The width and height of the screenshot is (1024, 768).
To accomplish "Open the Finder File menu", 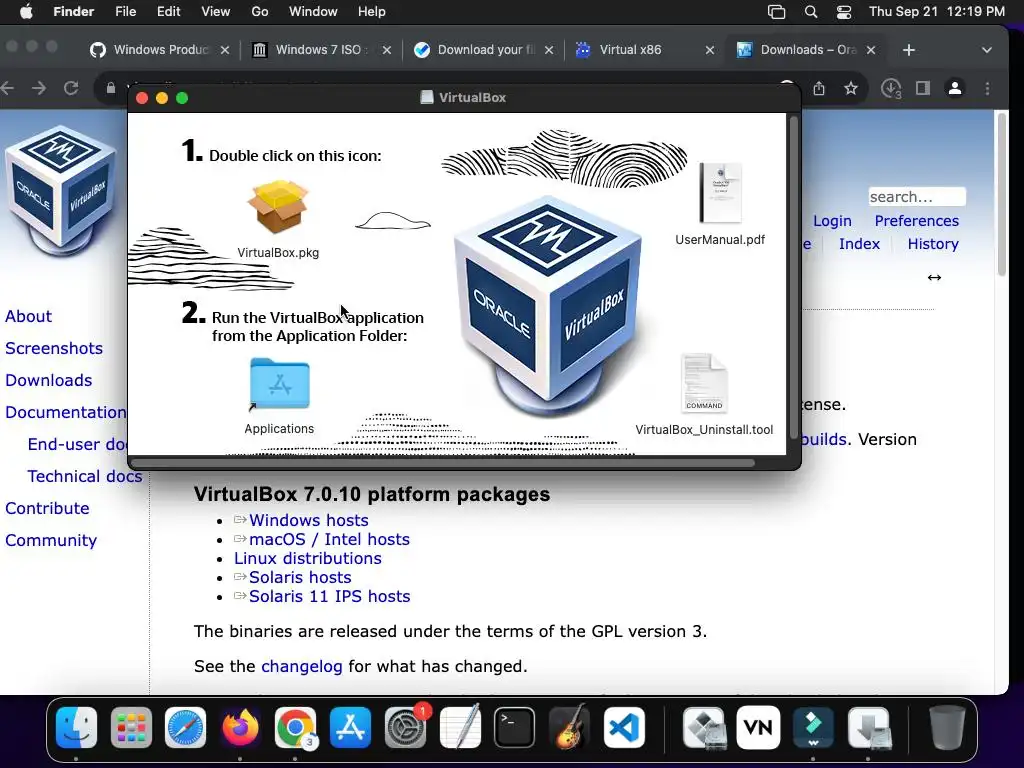I will [x=125, y=12].
